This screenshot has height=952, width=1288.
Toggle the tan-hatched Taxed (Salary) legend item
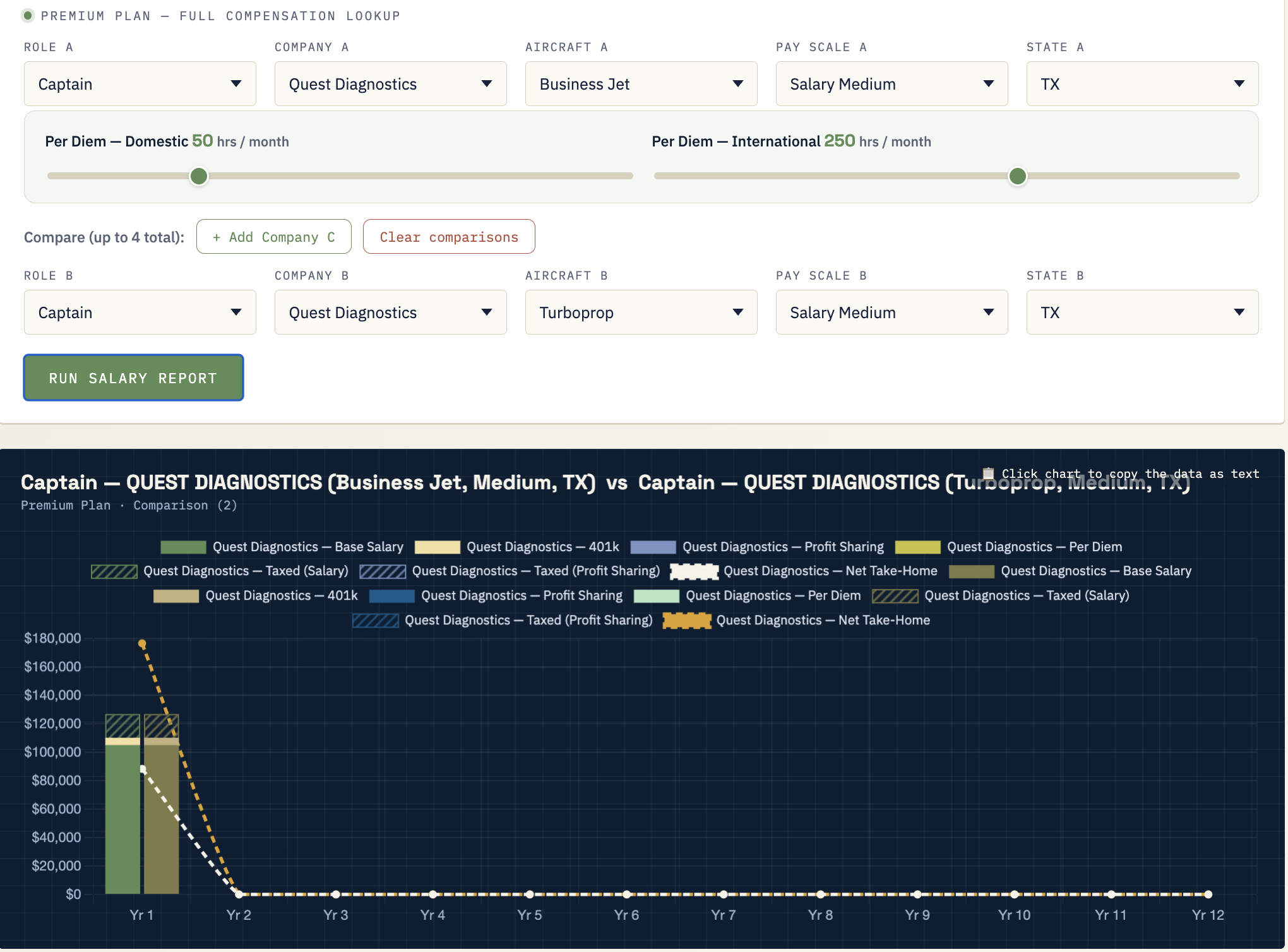click(1001, 595)
